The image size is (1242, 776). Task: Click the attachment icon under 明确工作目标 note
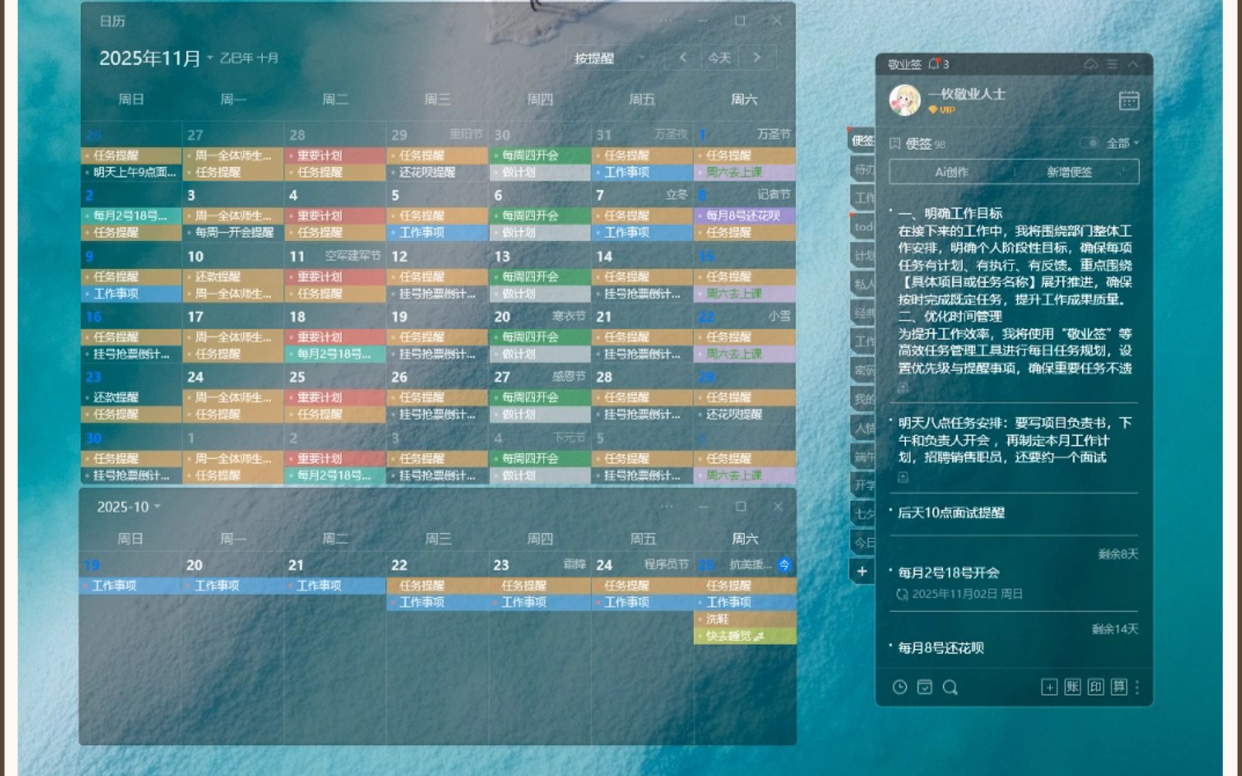pos(903,388)
